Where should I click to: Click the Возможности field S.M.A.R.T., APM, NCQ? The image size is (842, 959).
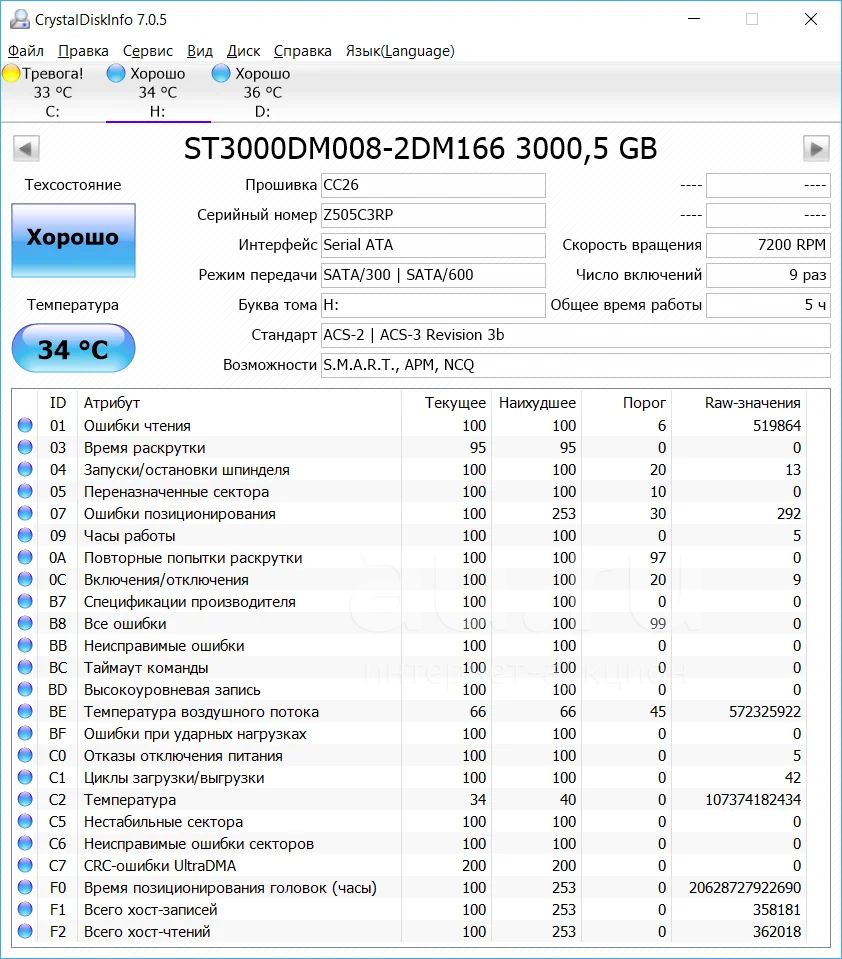[576, 365]
